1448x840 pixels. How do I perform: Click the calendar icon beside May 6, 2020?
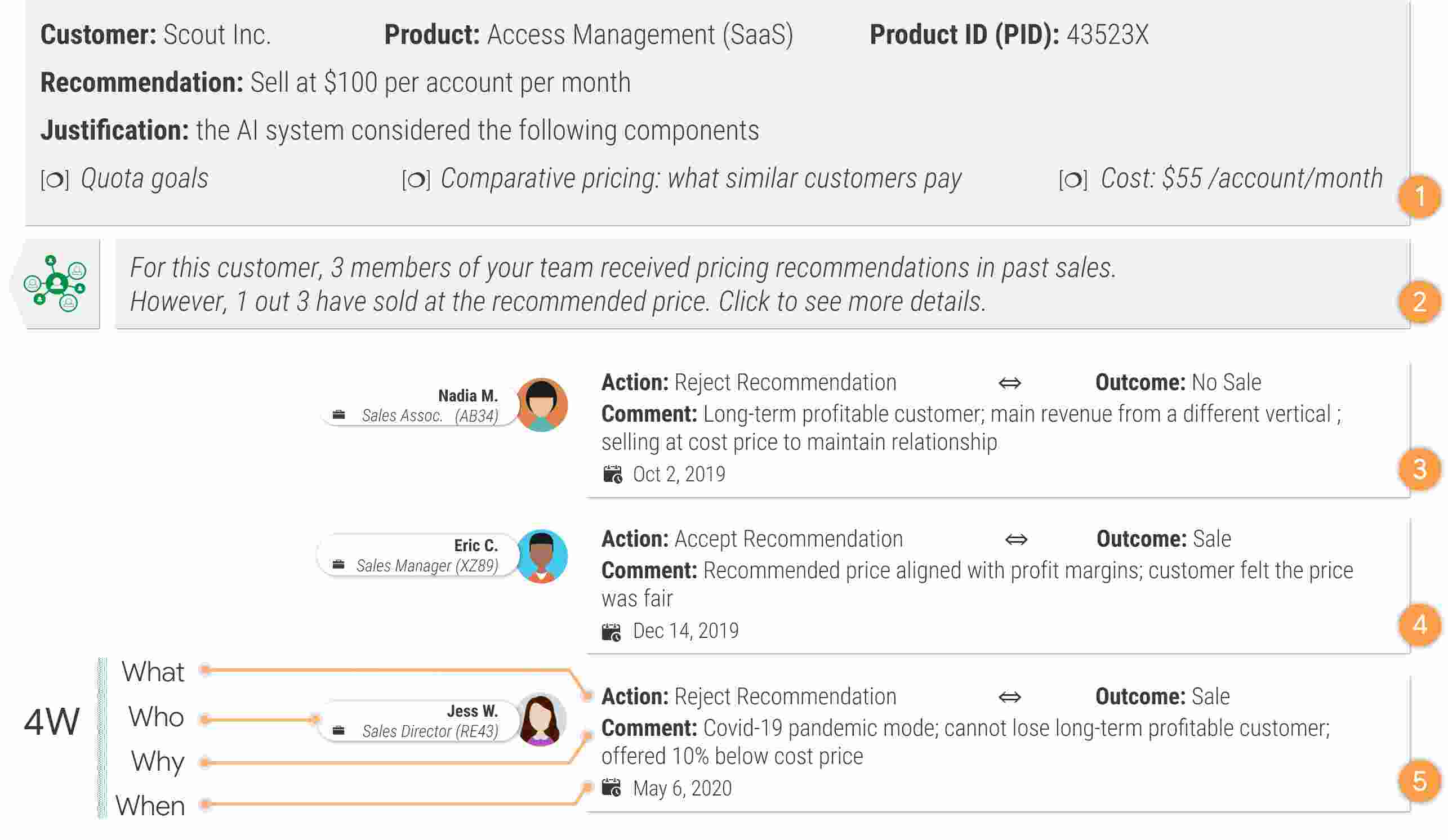click(x=612, y=788)
